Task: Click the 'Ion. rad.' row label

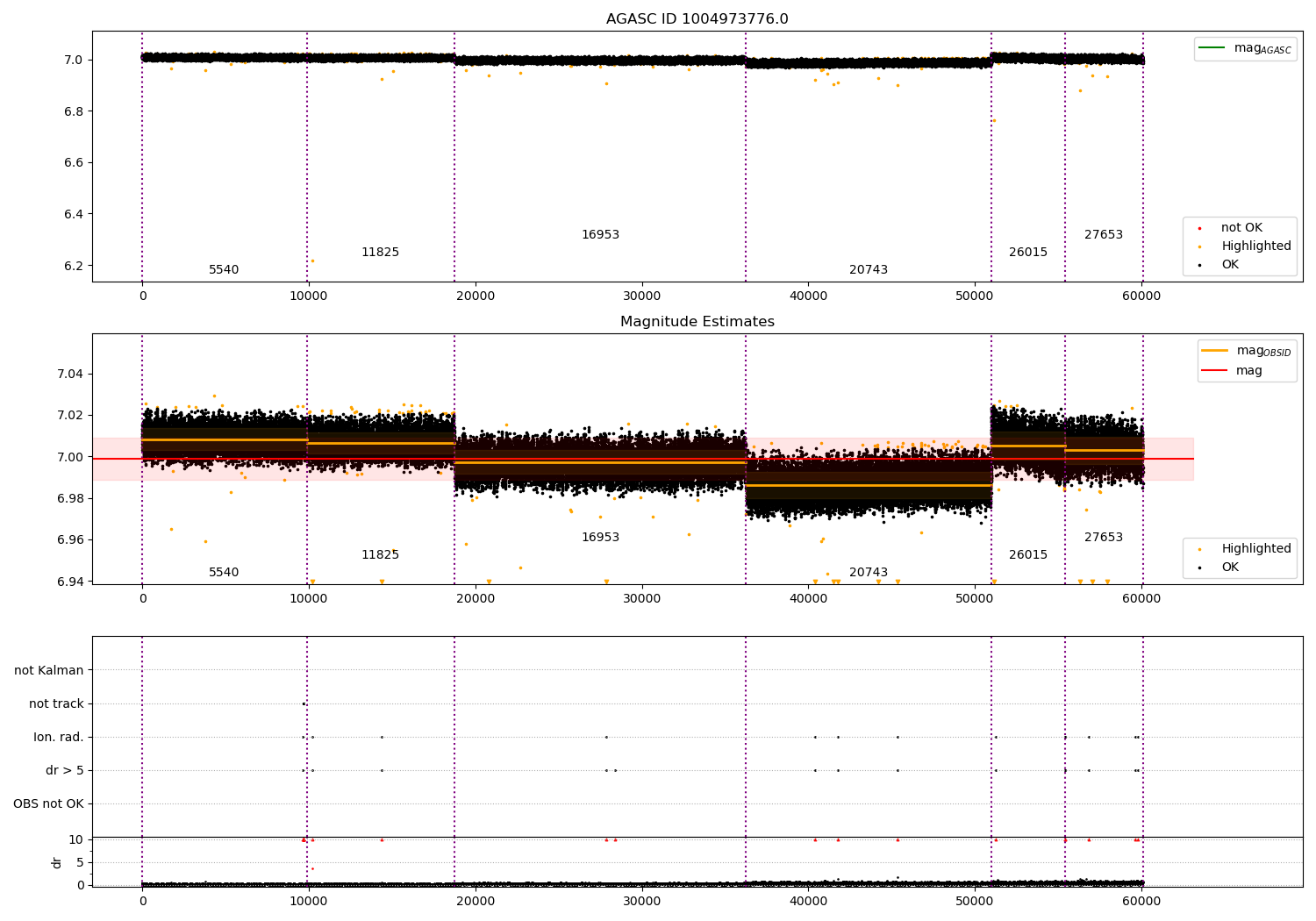Action: click(59, 738)
